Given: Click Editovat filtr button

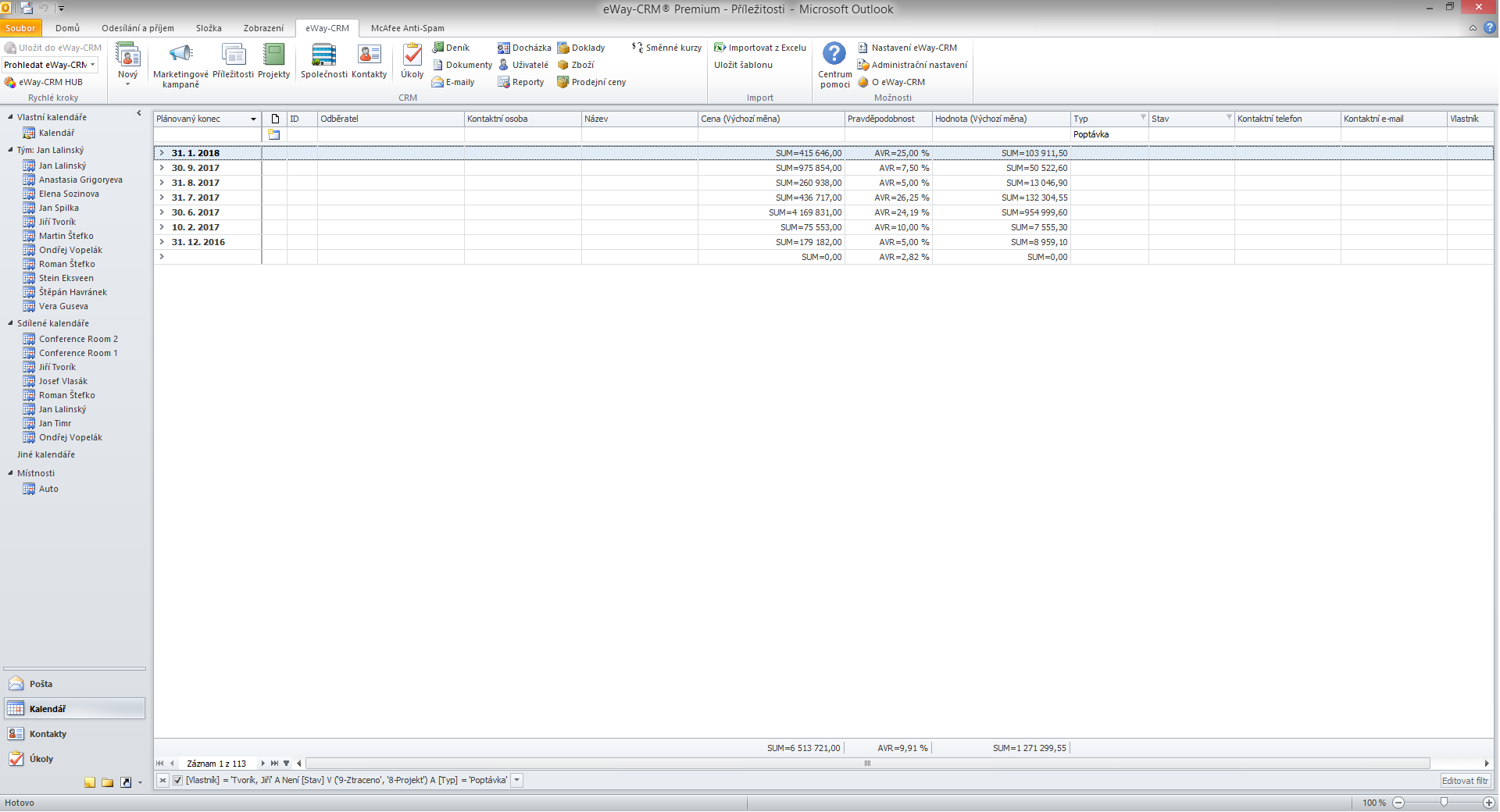Looking at the screenshot, I should pyautogui.click(x=1465, y=781).
